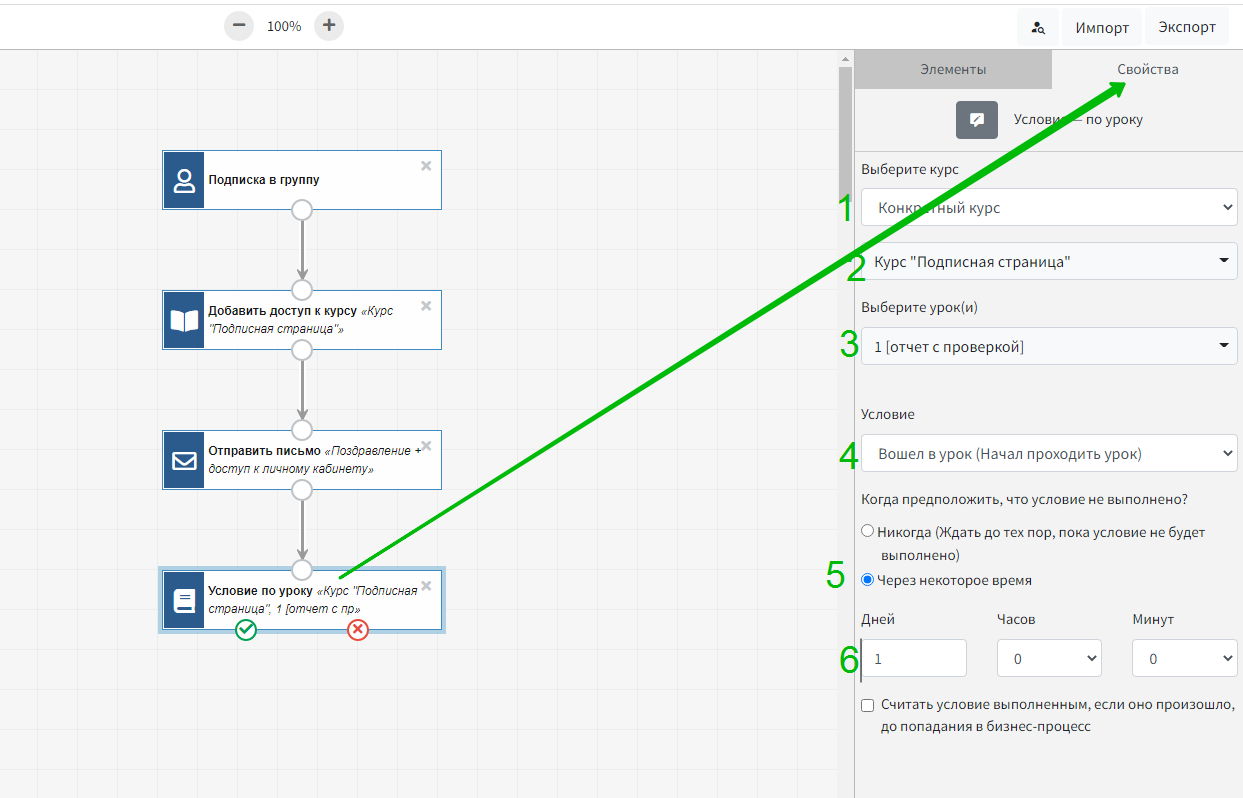Select the Никогда radio option

point(868,532)
